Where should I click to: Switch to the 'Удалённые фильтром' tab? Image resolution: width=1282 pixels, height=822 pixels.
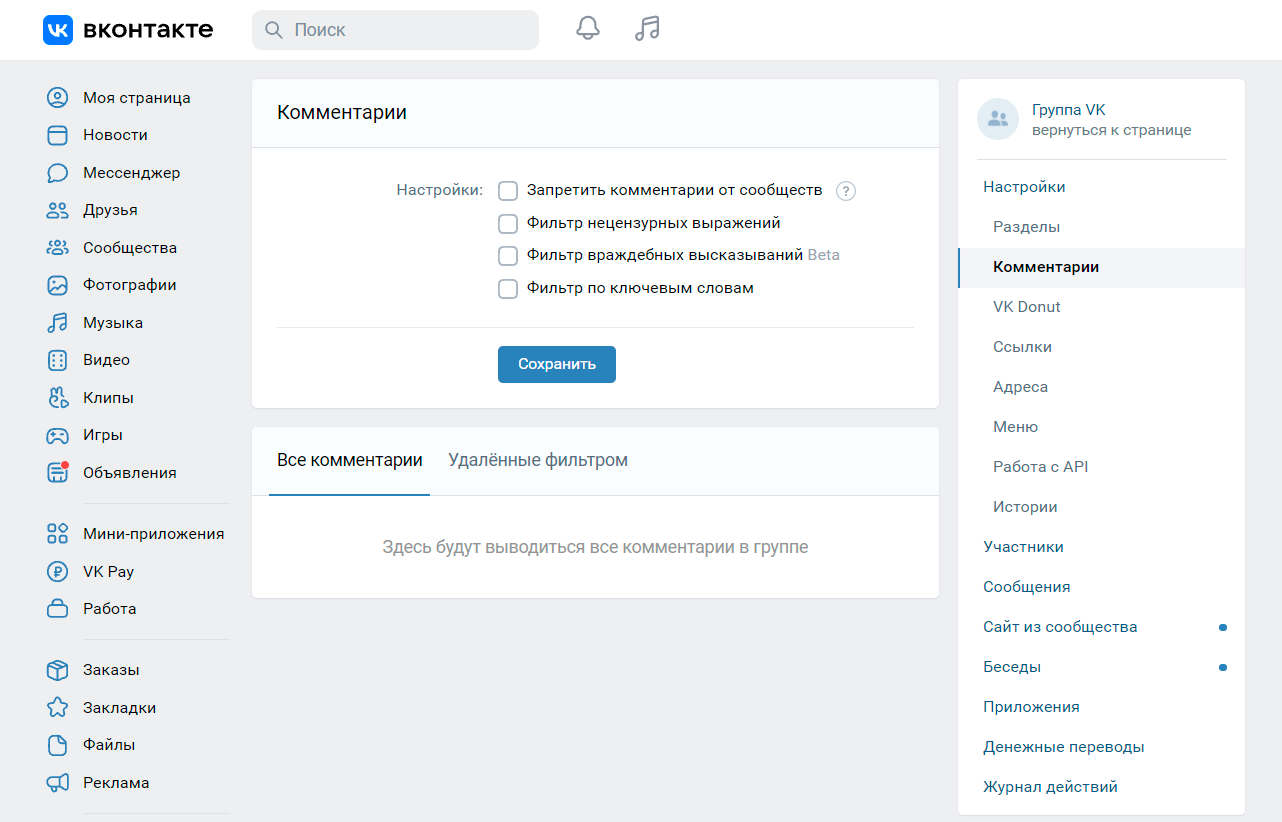click(x=538, y=461)
